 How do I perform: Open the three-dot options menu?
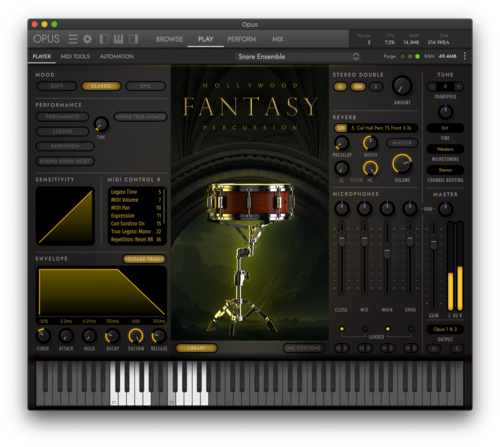tap(465, 56)
